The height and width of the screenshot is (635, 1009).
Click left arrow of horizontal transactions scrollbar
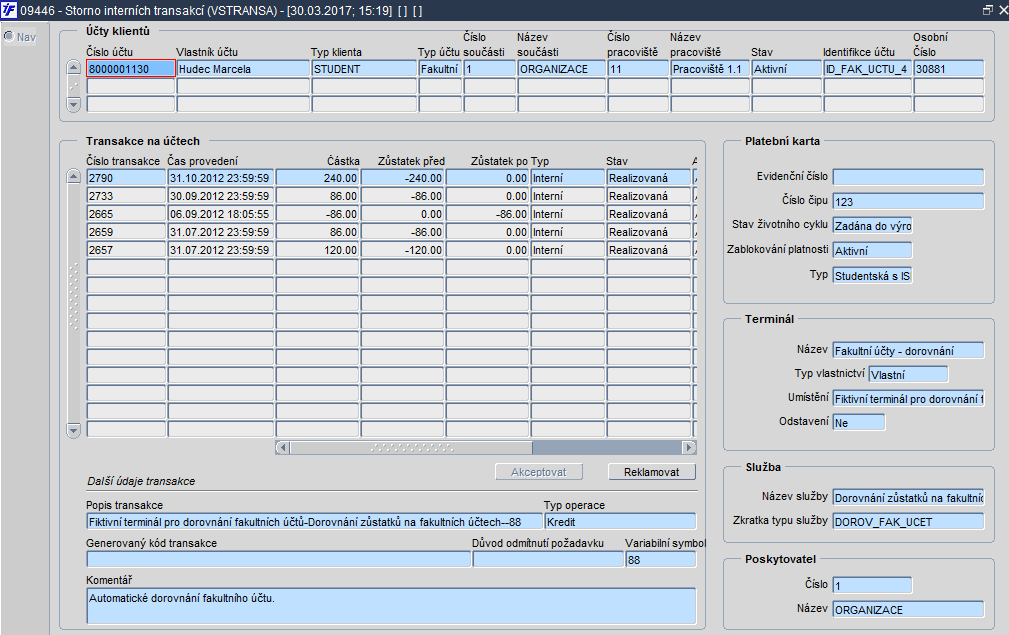[x=283, y=448]
